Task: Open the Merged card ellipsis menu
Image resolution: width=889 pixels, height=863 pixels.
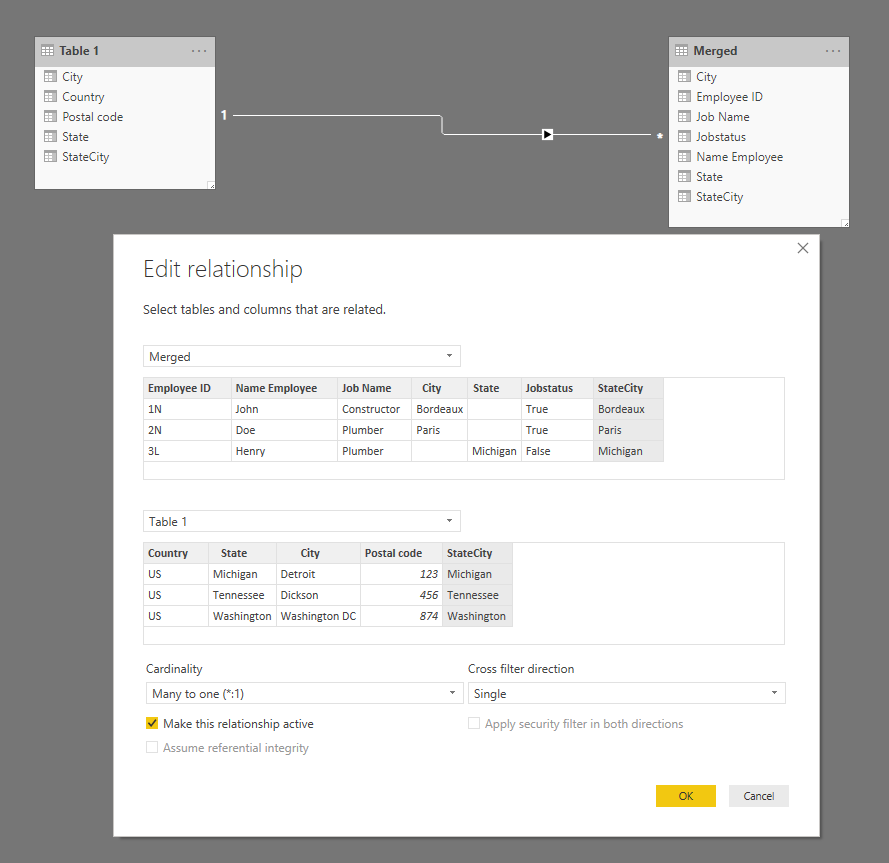Action: (833, 51)
